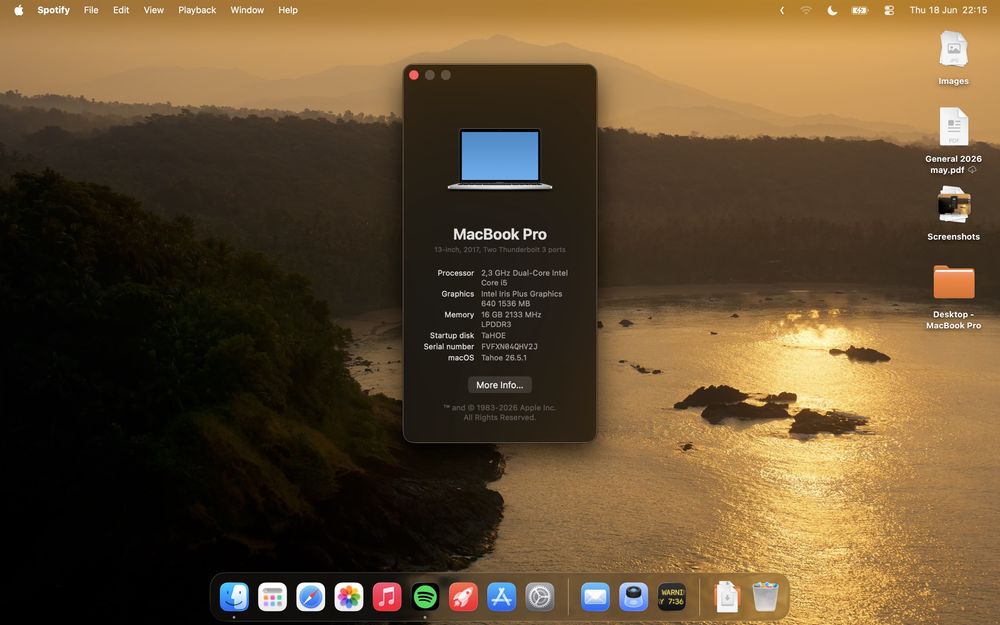The height and width of the screenshot is (625, 1000).
Task: Open the Wi-Fi status menu
Action: (806, 10)
